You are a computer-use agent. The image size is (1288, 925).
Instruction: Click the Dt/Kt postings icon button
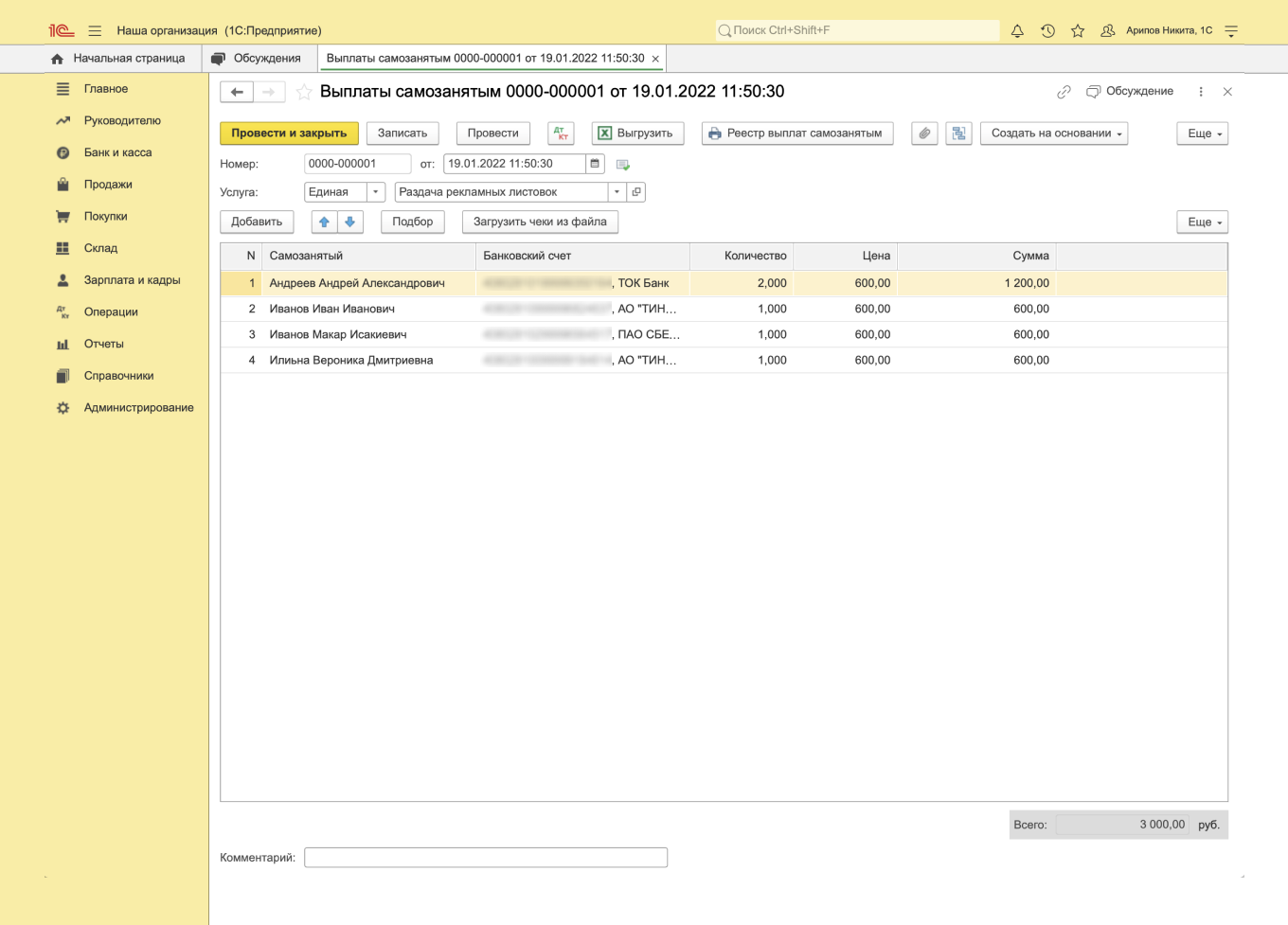[x=562, y=133]
